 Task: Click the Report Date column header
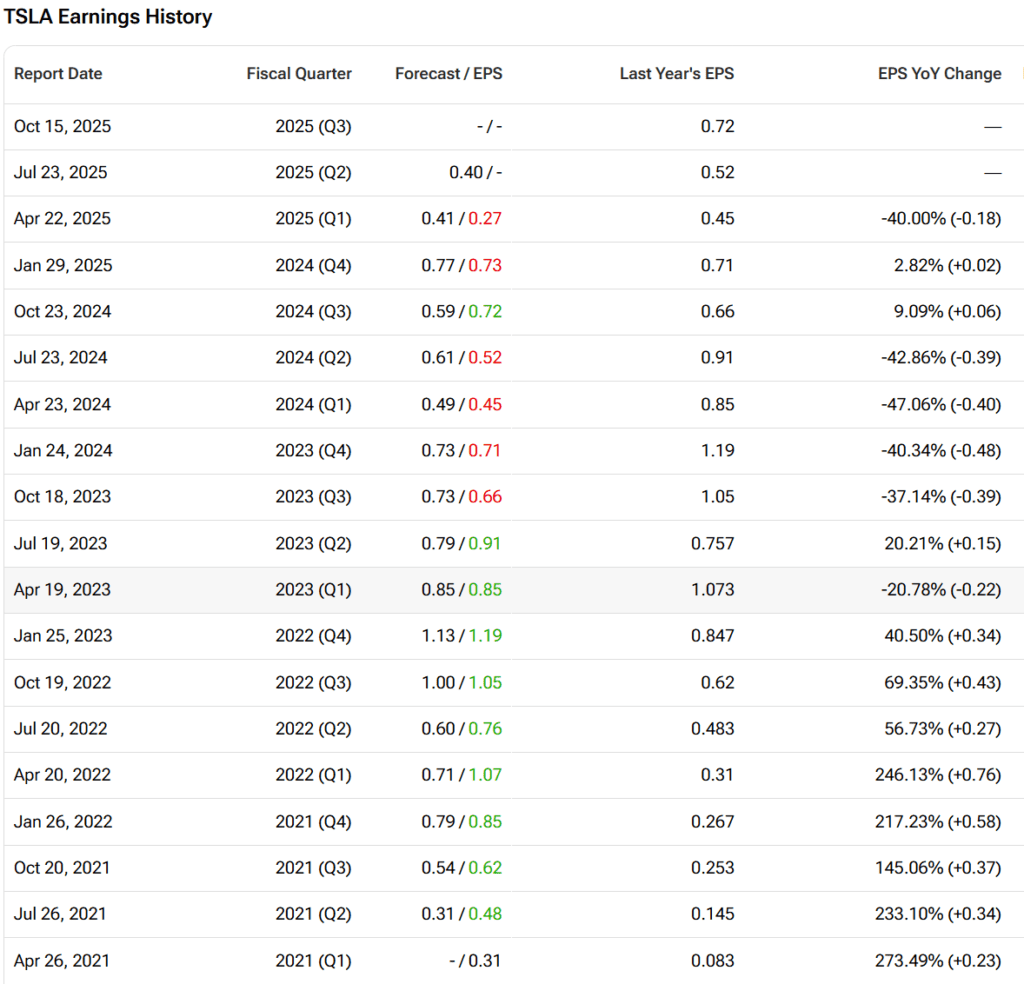[x=58, y=74]
